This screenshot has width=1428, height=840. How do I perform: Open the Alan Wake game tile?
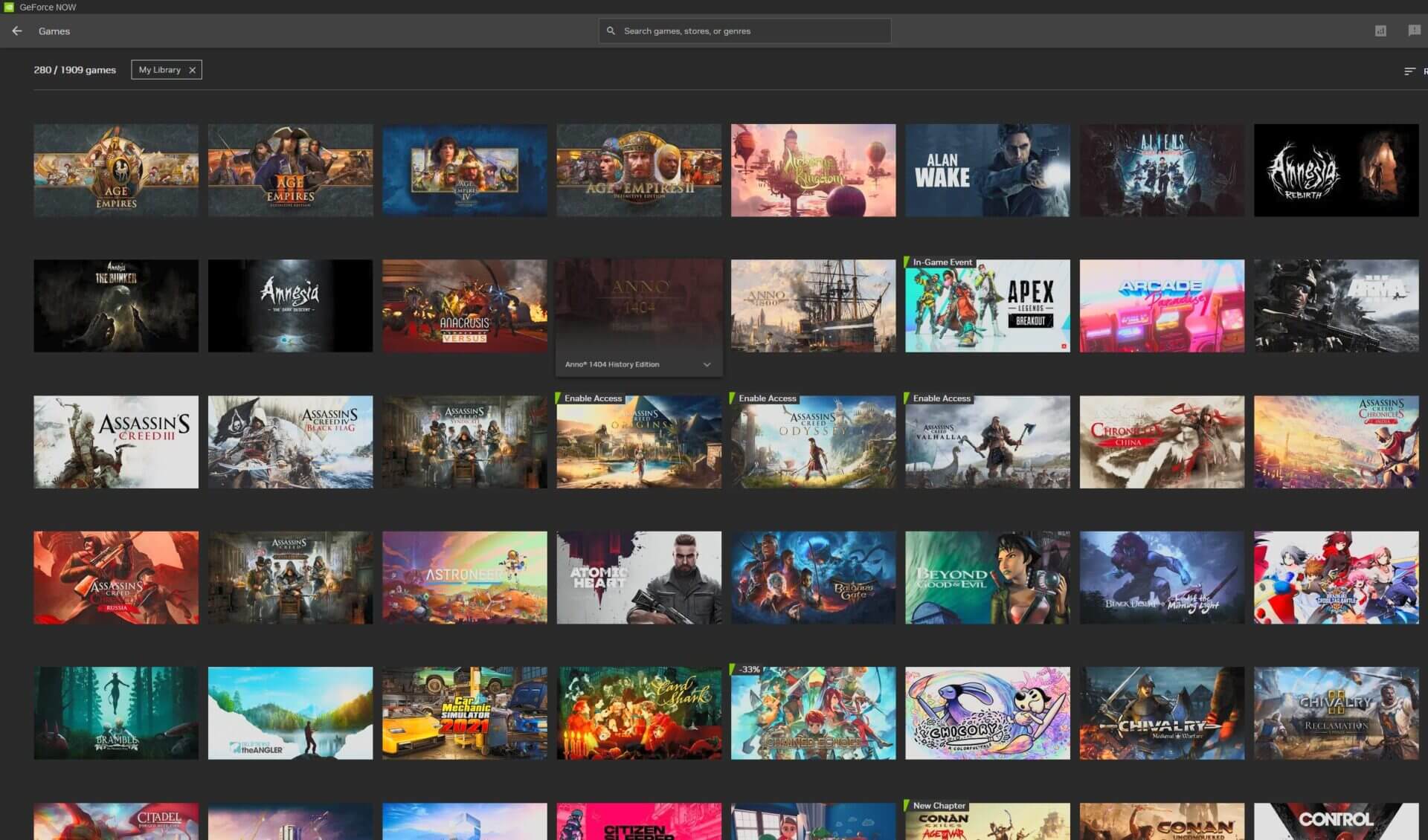(x=987, y=170)
